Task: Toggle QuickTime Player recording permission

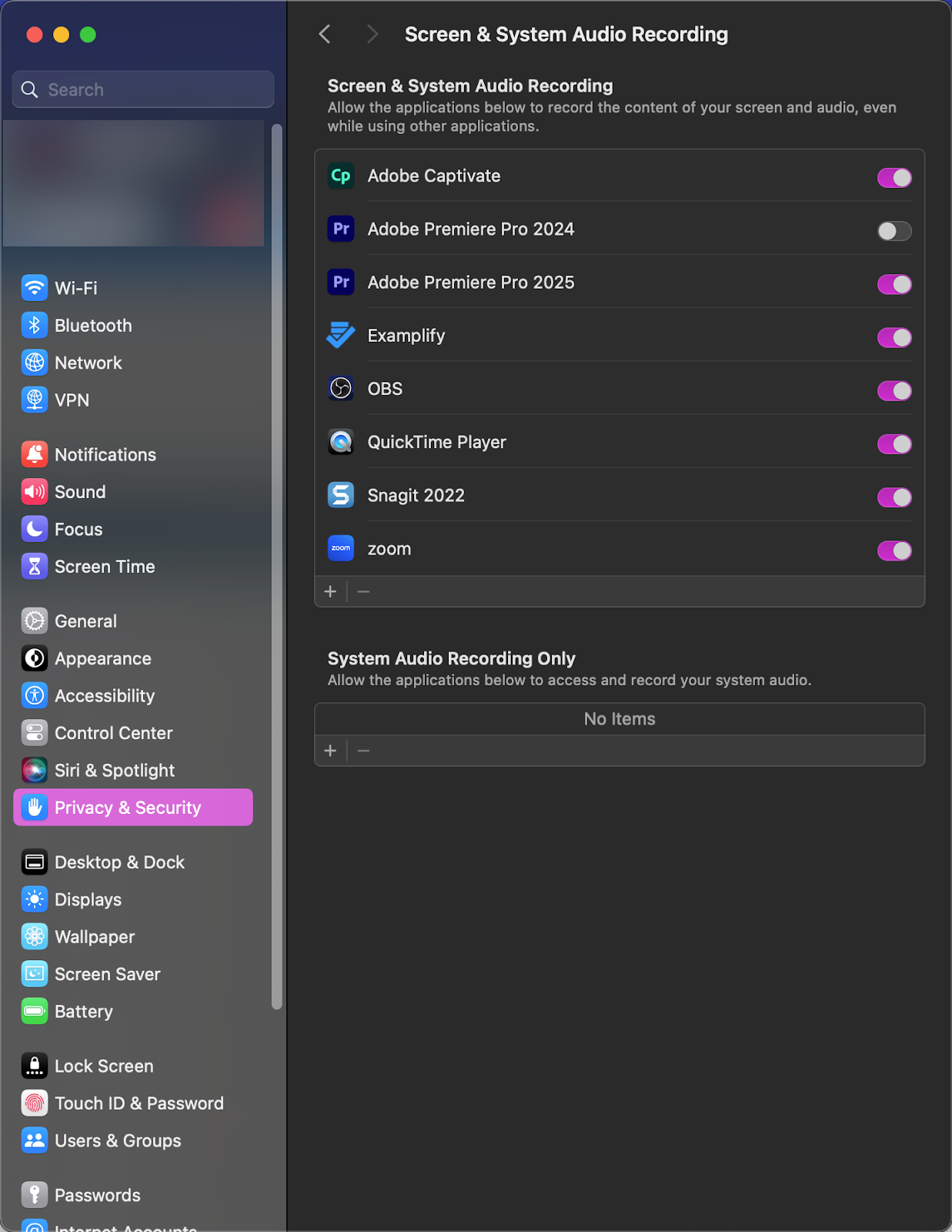Action: pyautogui.click(x=894, y=444)
